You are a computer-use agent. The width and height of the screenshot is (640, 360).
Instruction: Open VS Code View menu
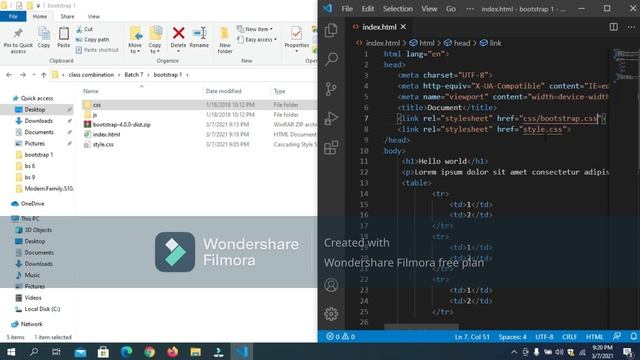tap(429, 9)
